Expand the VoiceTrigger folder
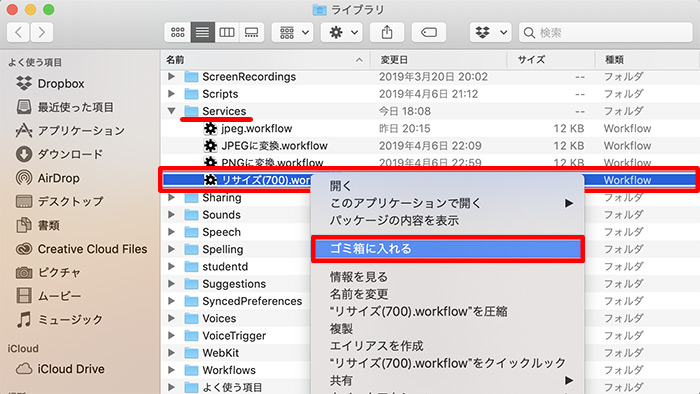 (x=171, y=336)
